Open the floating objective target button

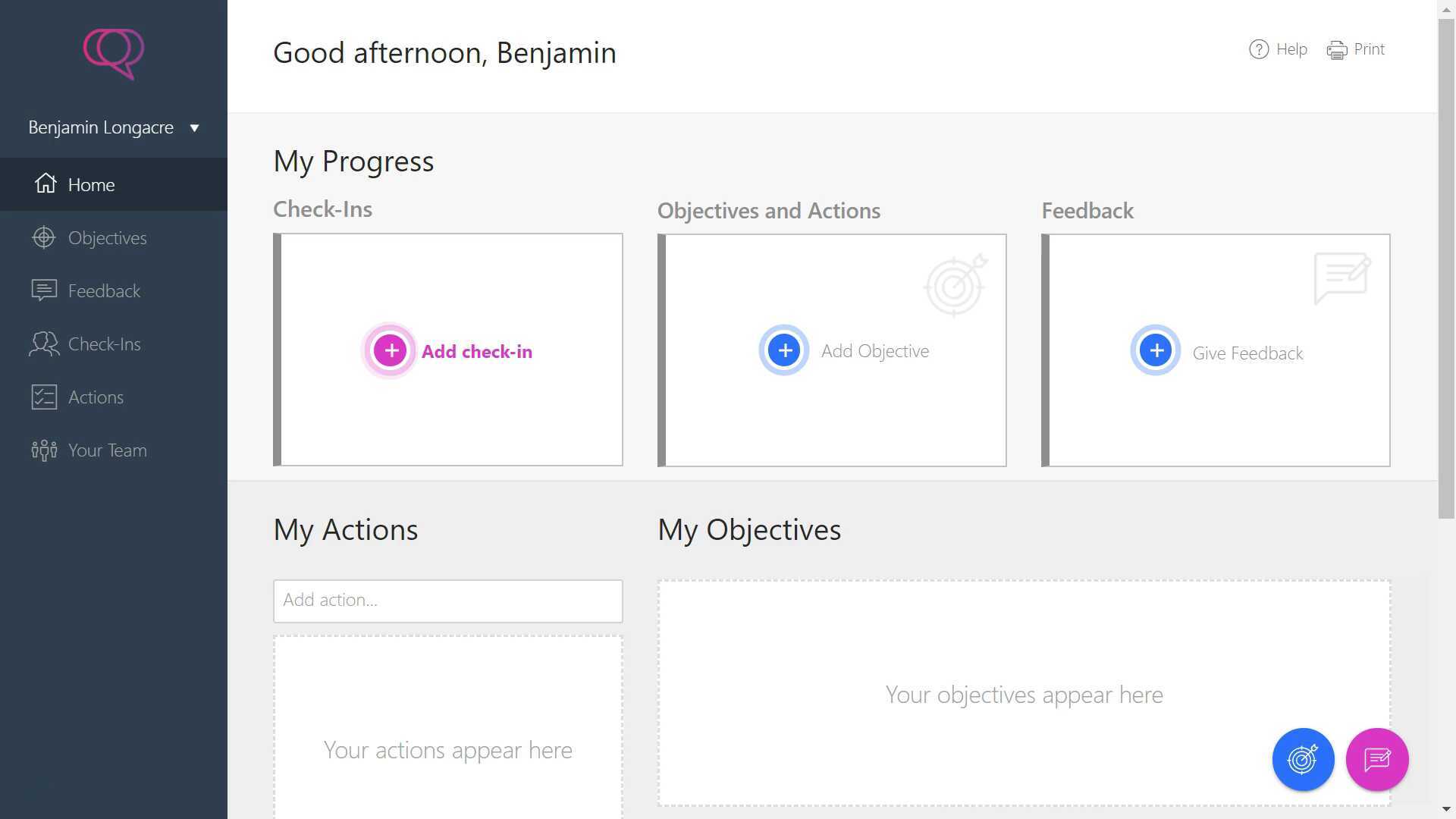1303,759
